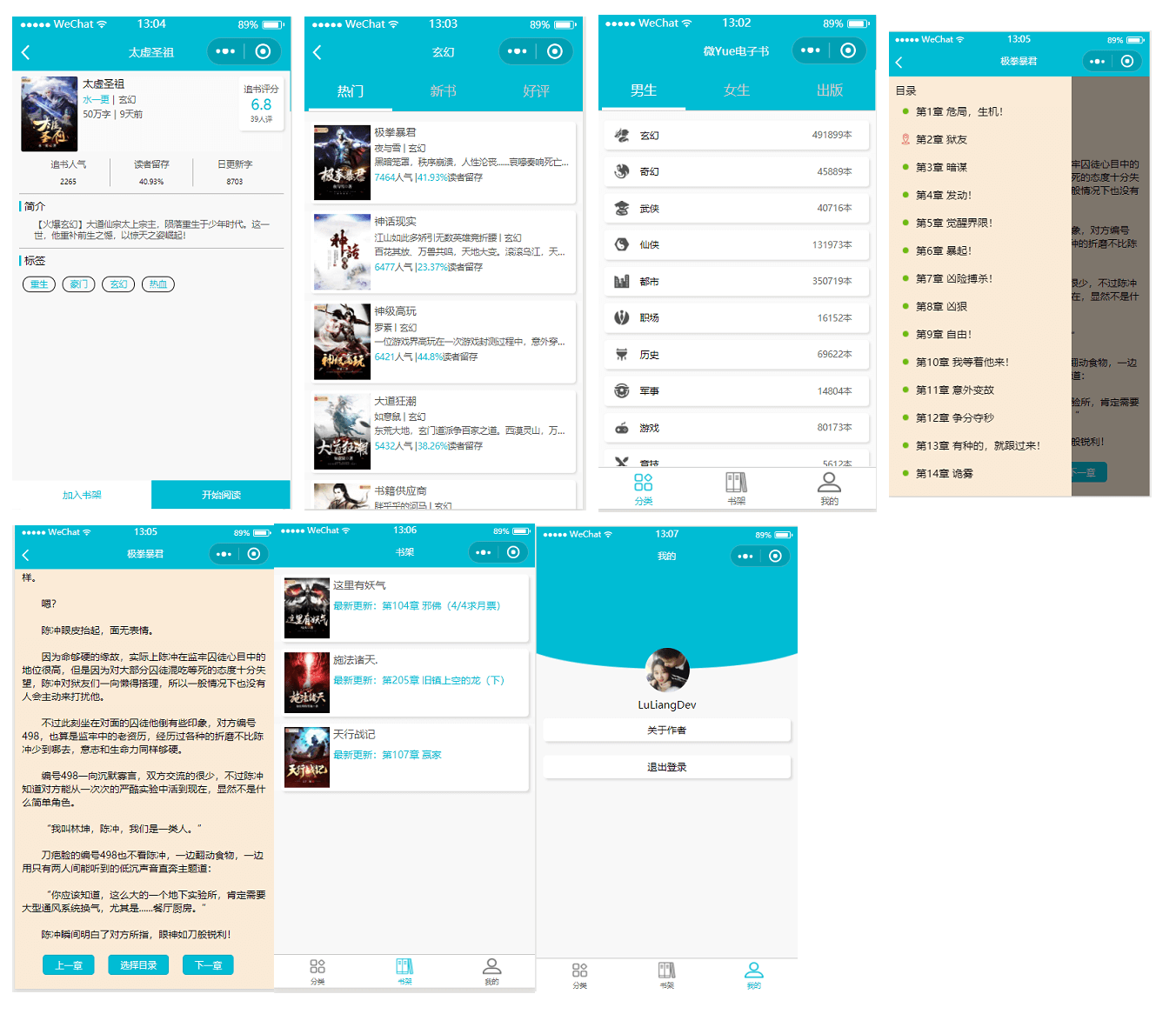
Task: Open the 奇幻 category icon
Action: click(x=622, y=171)
